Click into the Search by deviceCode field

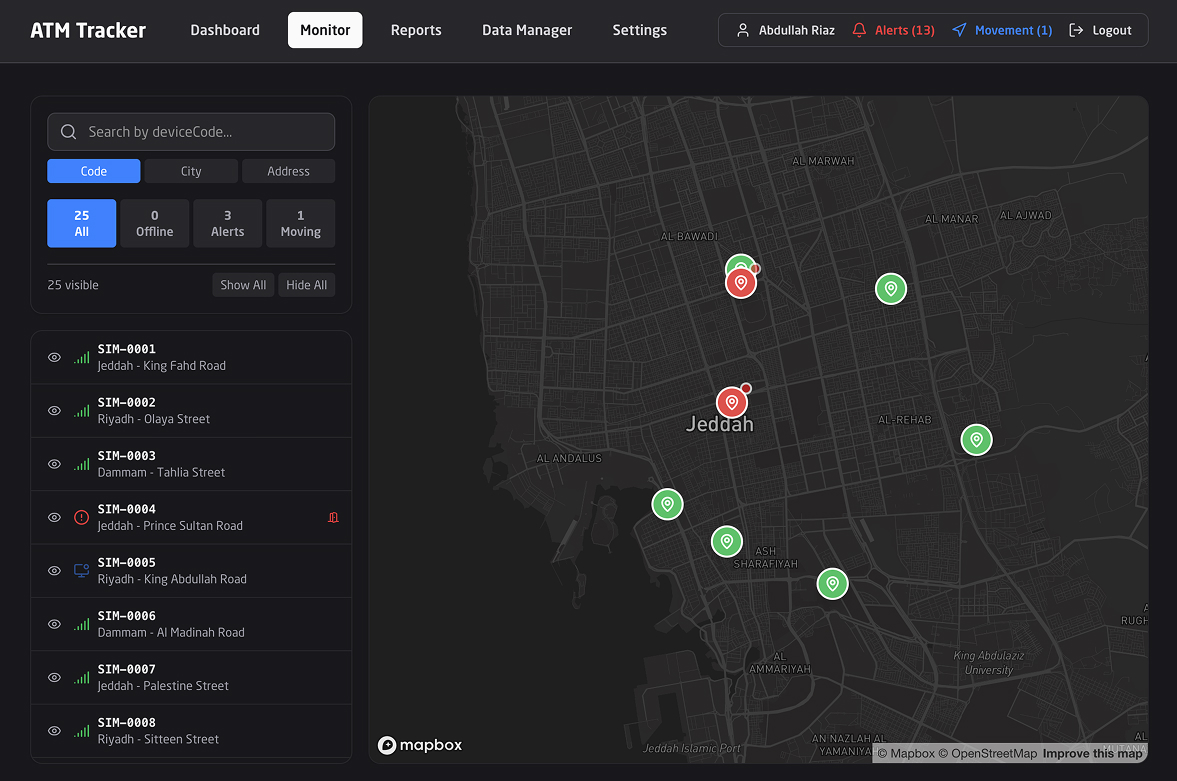(191, 132)
